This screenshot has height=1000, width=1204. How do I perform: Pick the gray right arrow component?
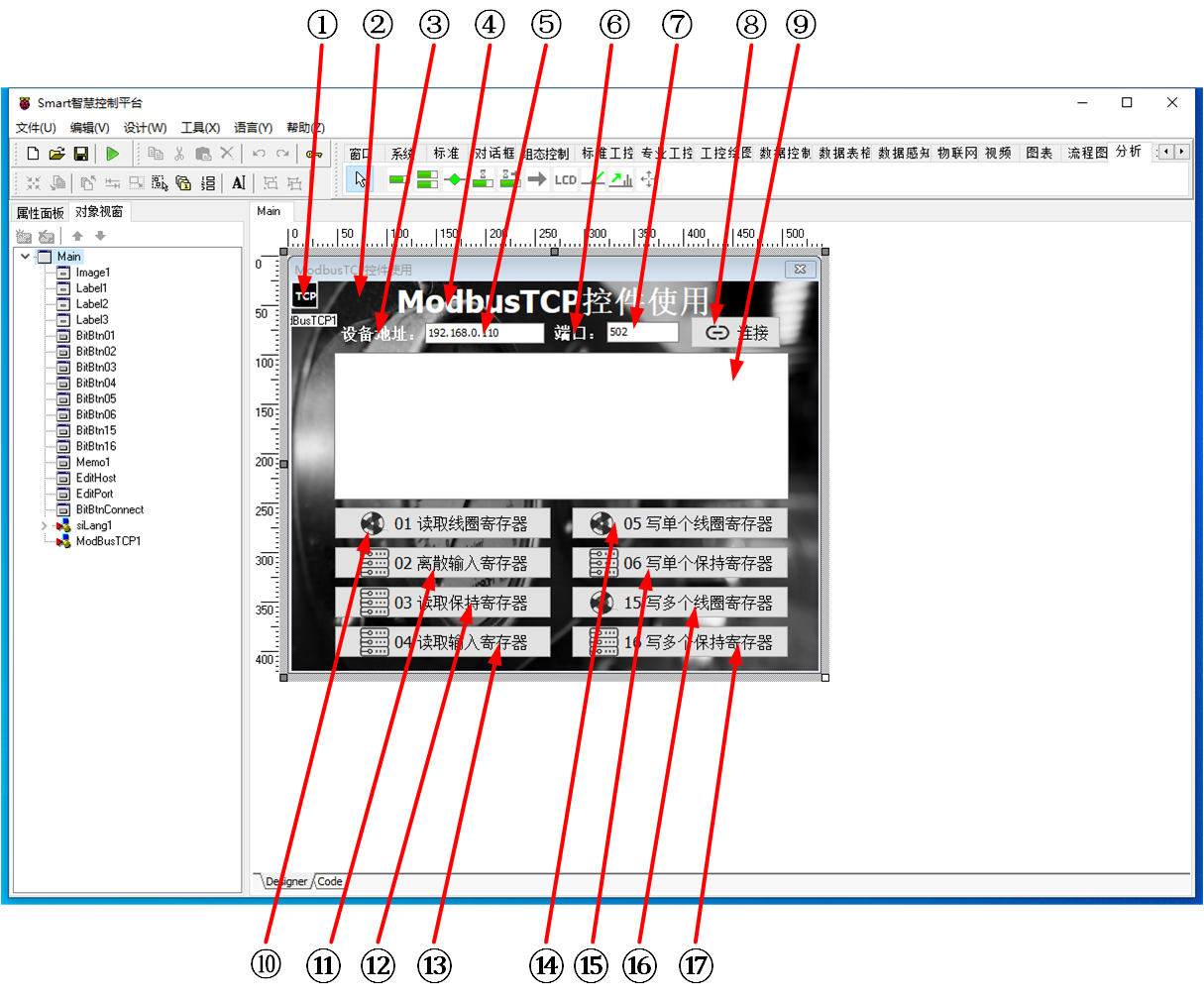point(537,179)
